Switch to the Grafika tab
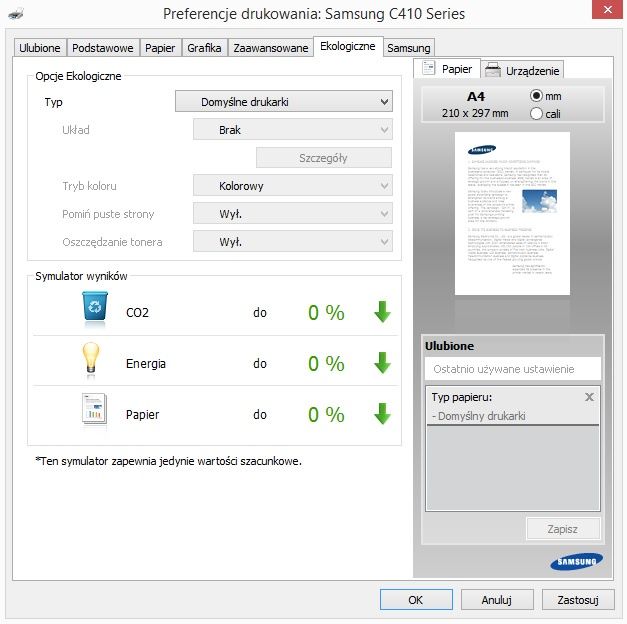Screen dimensions: 627x624 pos(204,48)
